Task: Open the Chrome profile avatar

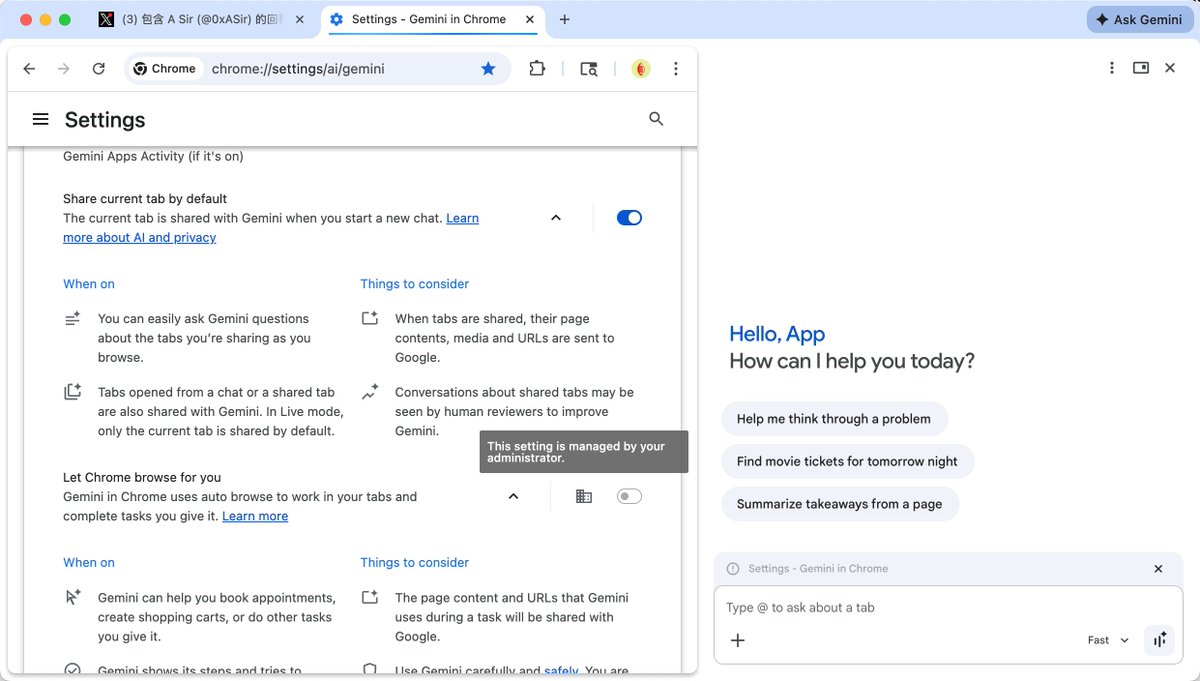Action: point(641,69)
